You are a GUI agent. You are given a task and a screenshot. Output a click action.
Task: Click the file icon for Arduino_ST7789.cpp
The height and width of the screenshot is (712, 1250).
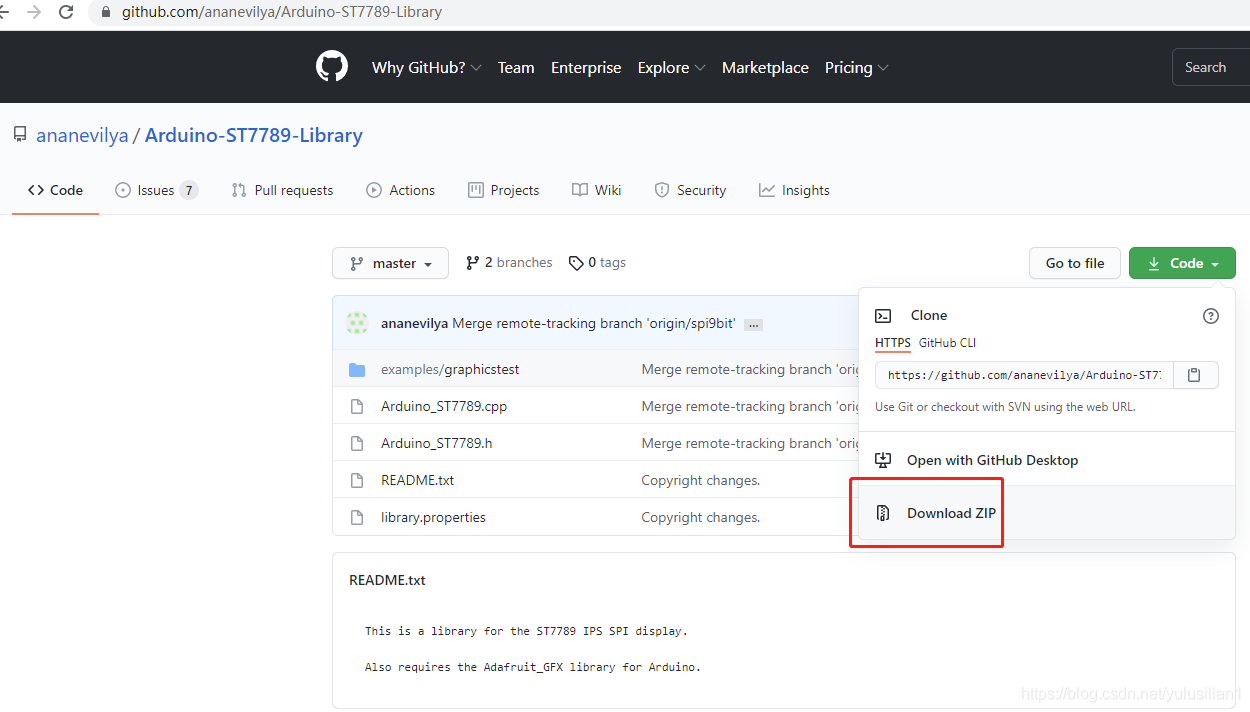click(357, 406)
